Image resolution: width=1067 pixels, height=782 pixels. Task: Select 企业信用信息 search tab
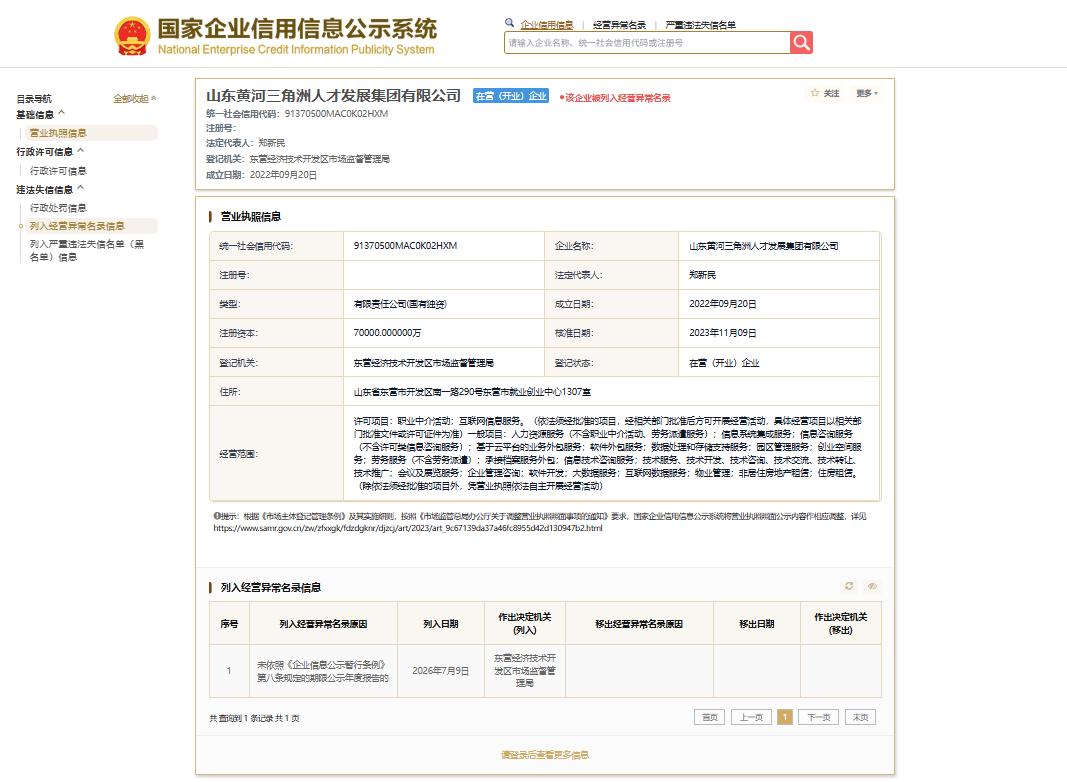(546, 25)
